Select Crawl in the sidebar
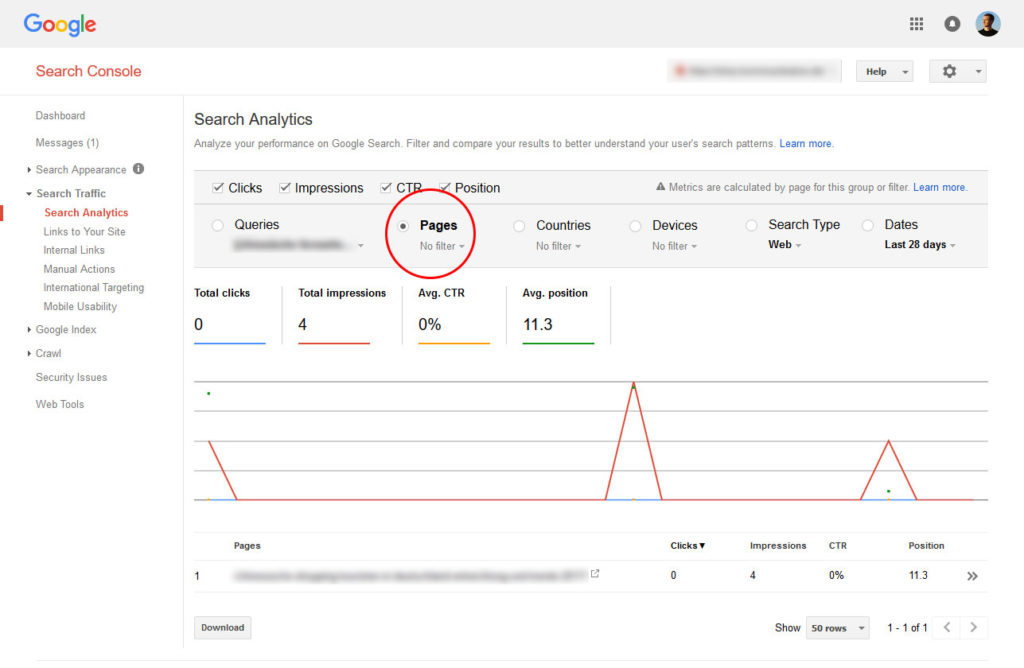This screenshot has height=668, width=1024. 48,353
